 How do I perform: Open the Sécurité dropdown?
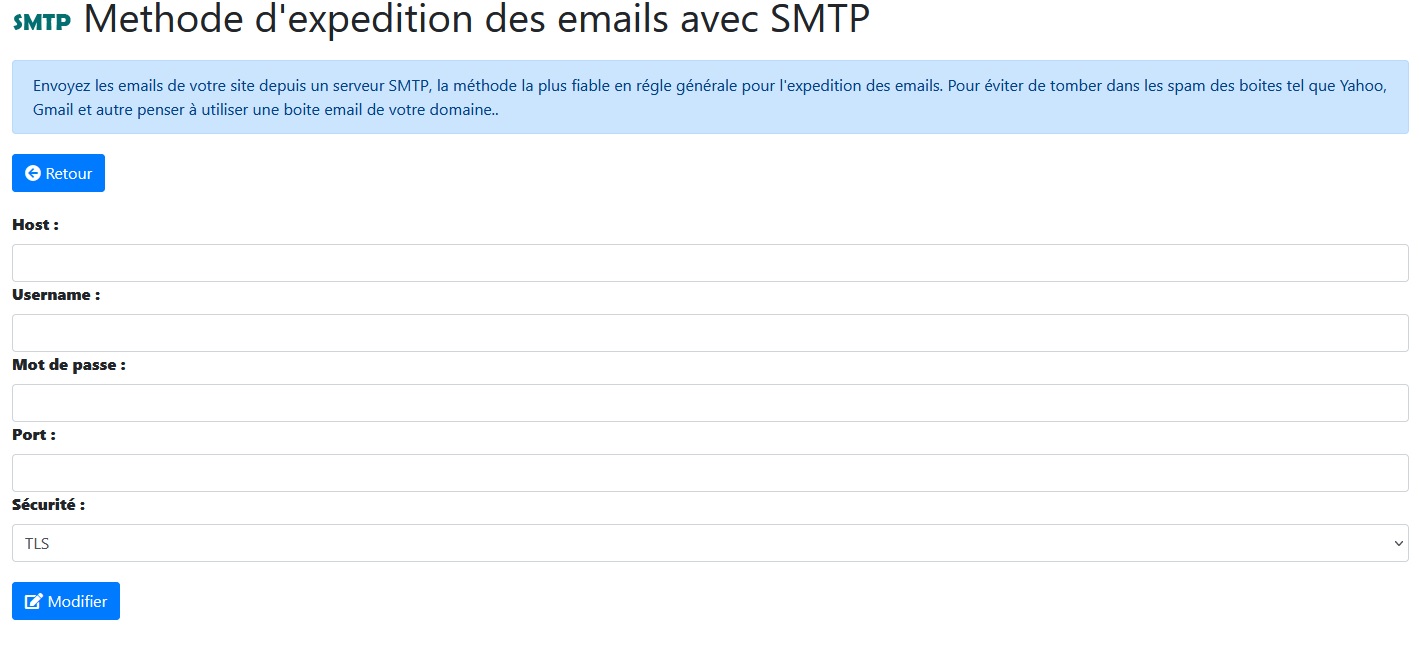tap(710, 543)
